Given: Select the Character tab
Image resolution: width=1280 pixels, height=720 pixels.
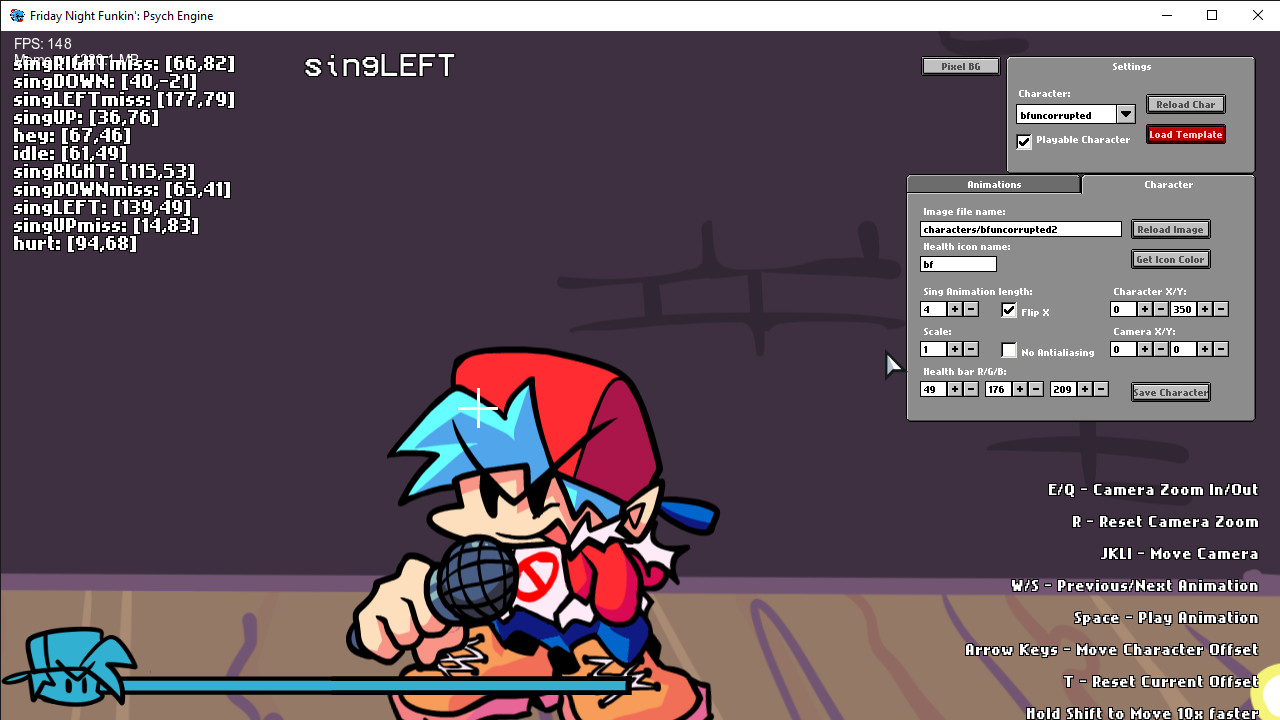Looking at the screenshot, I should coord(1168,184).
